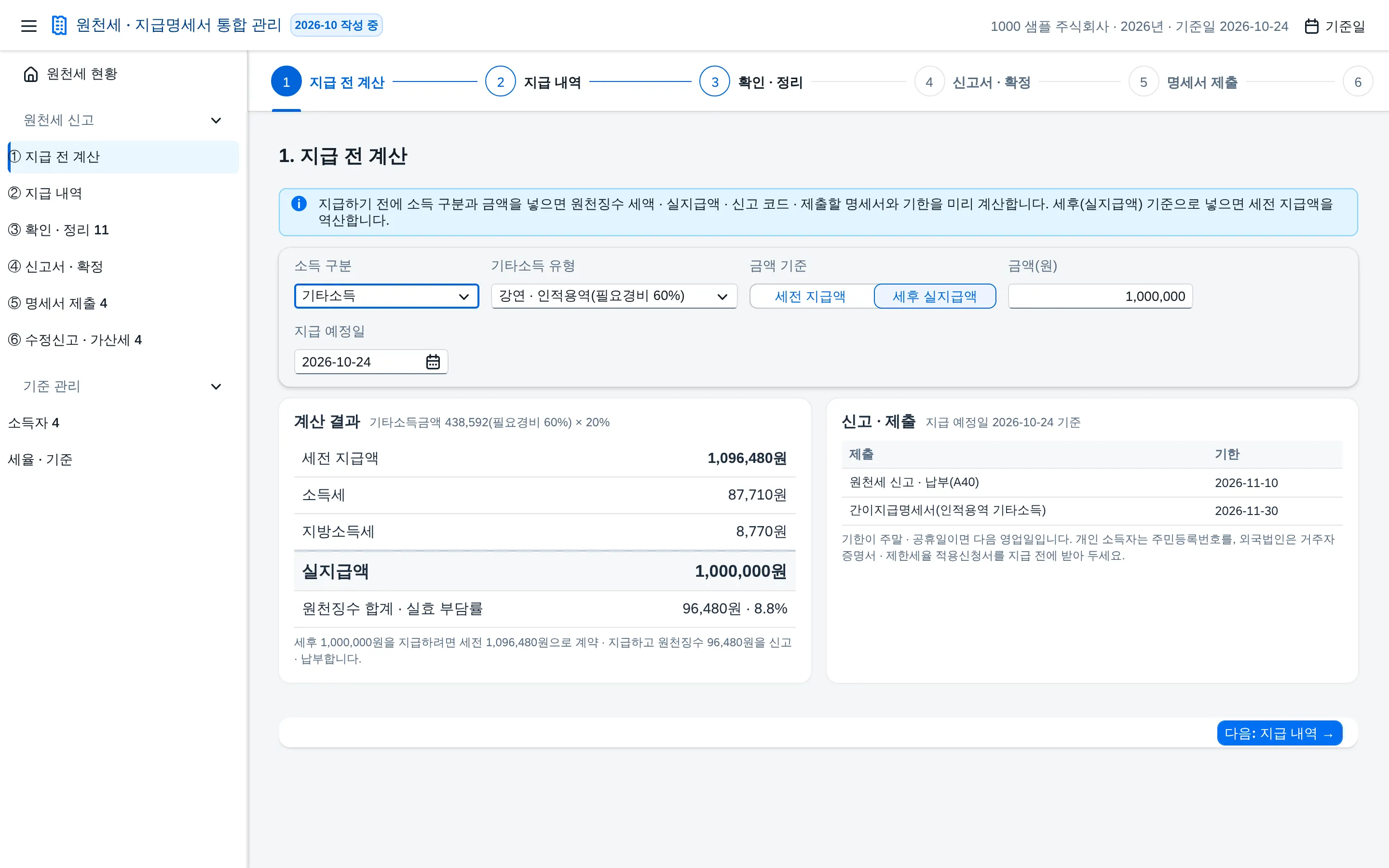Screen dimensions: 1389x868
Task: Click the 지급 예정일 date field
Action: click(371, 362)
